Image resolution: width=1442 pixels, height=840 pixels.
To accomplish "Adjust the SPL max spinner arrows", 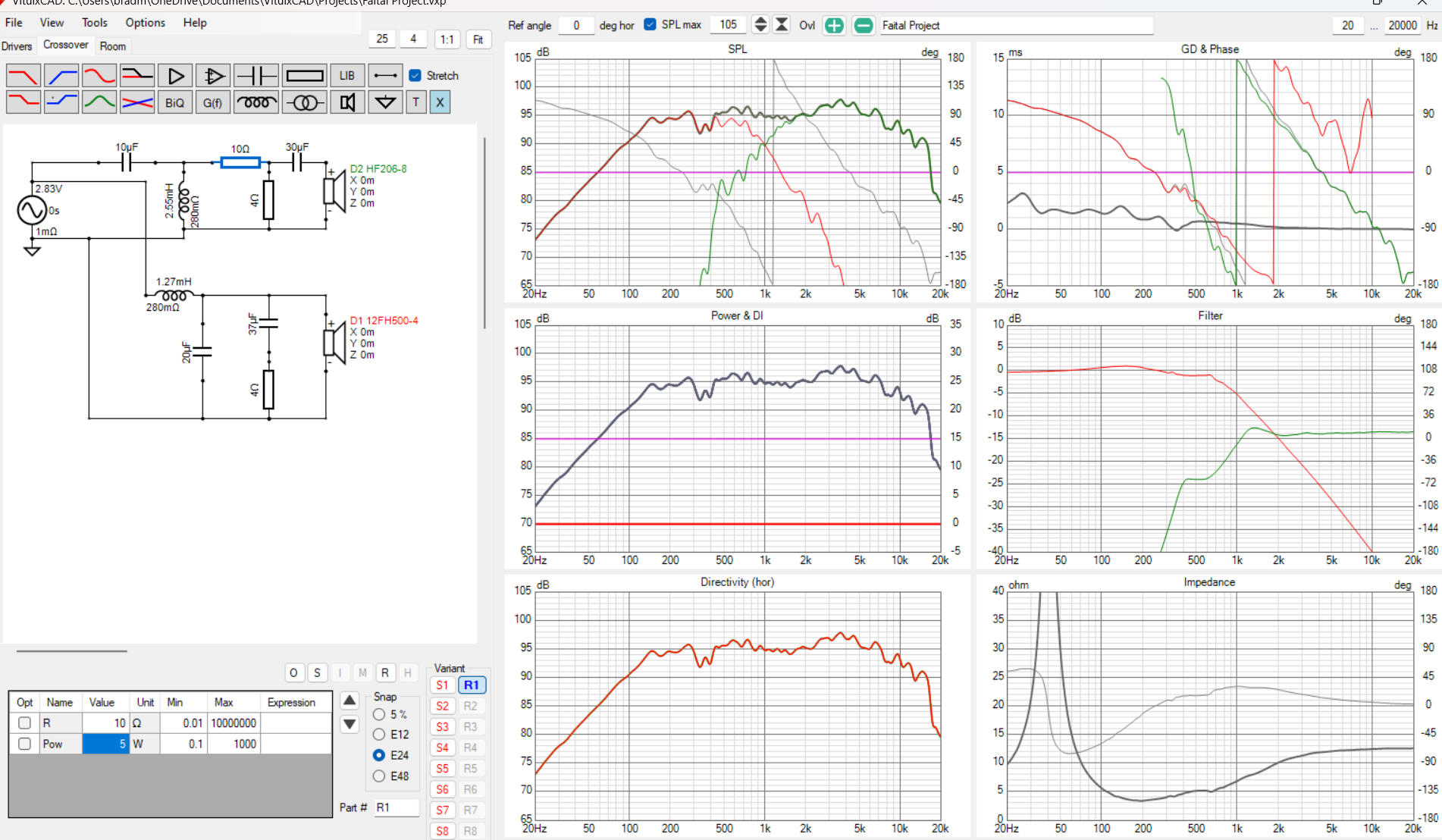I will point(760,25).
